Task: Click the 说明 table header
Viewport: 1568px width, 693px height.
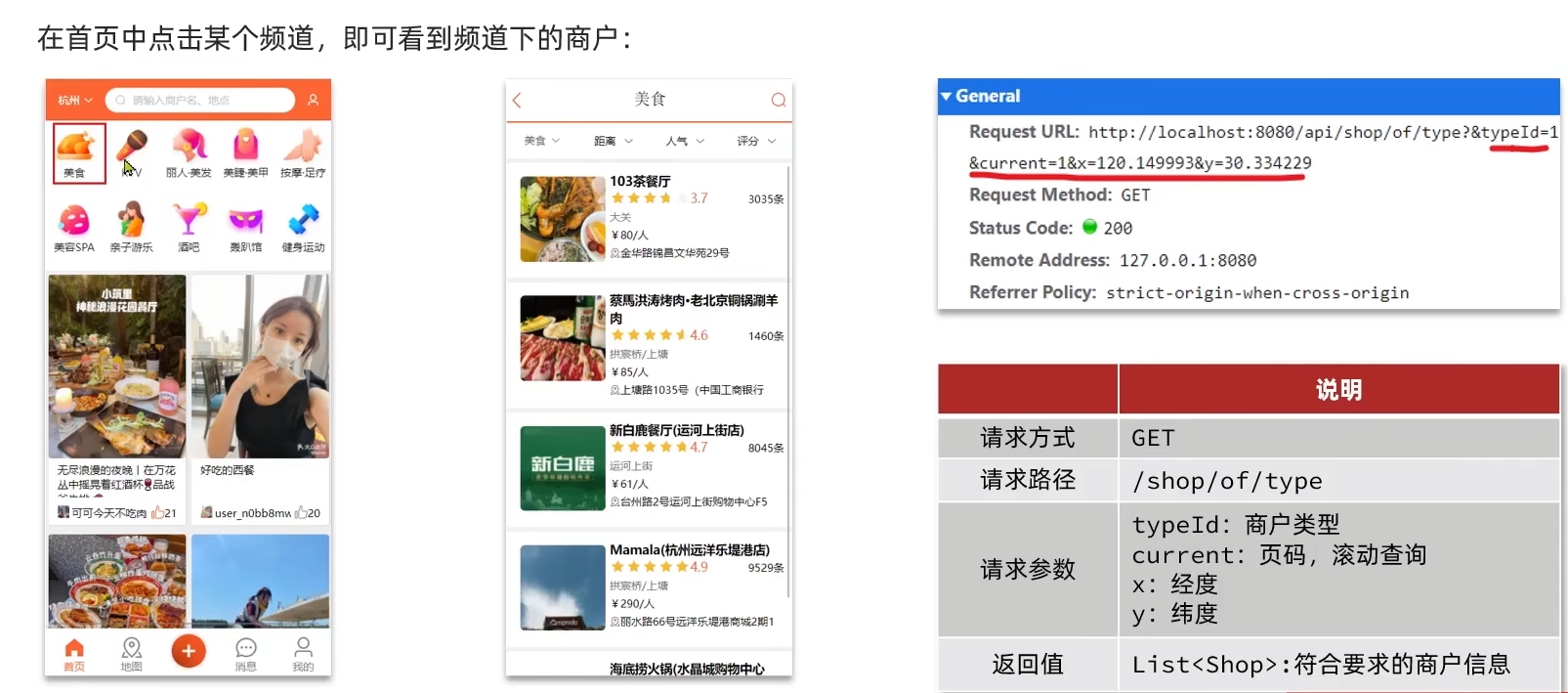Action: [1338, 390]
